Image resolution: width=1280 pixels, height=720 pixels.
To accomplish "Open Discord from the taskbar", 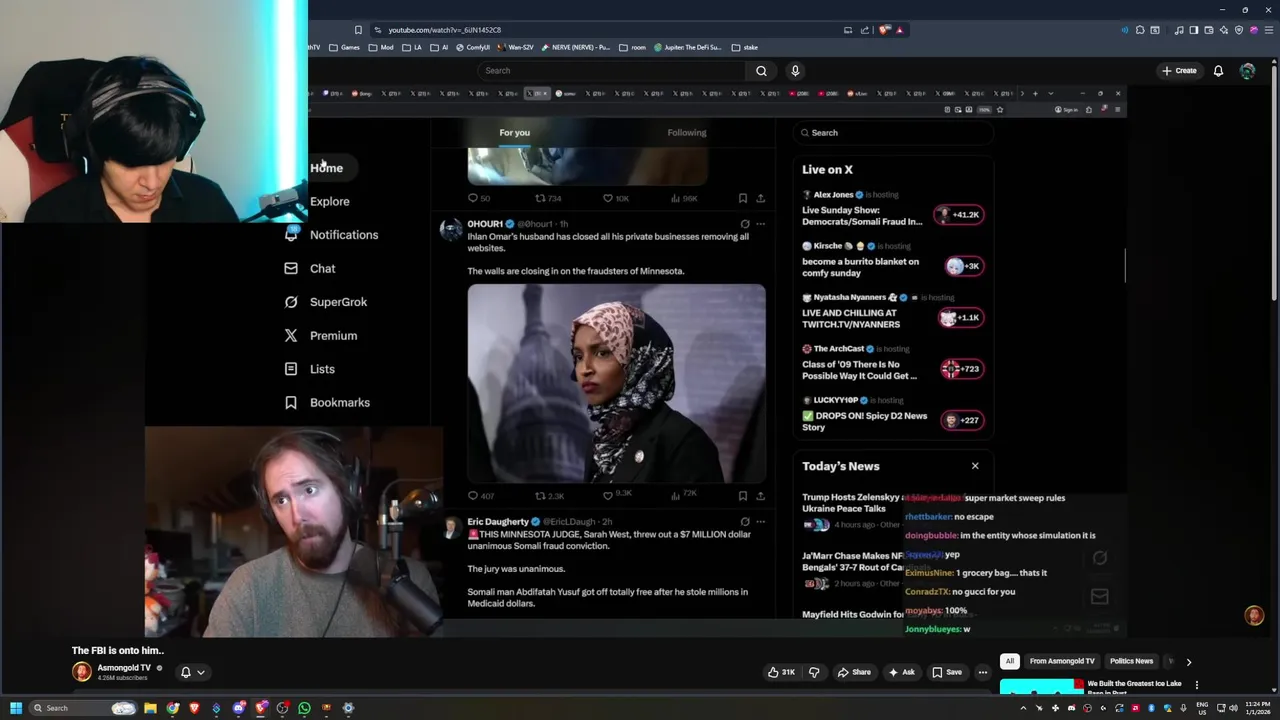I will click(239, 708).
